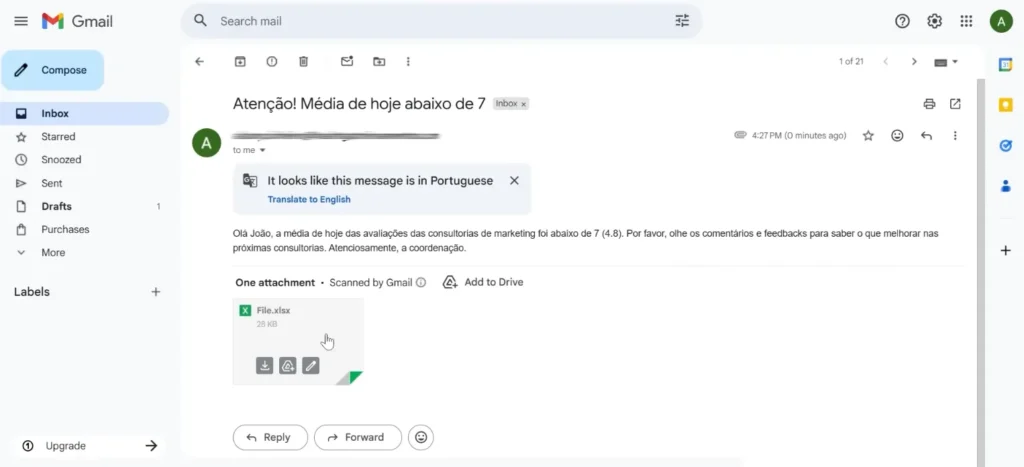The image size is (1024, 467).
Task: Open the Support help icon
Action: click(903, 21)
